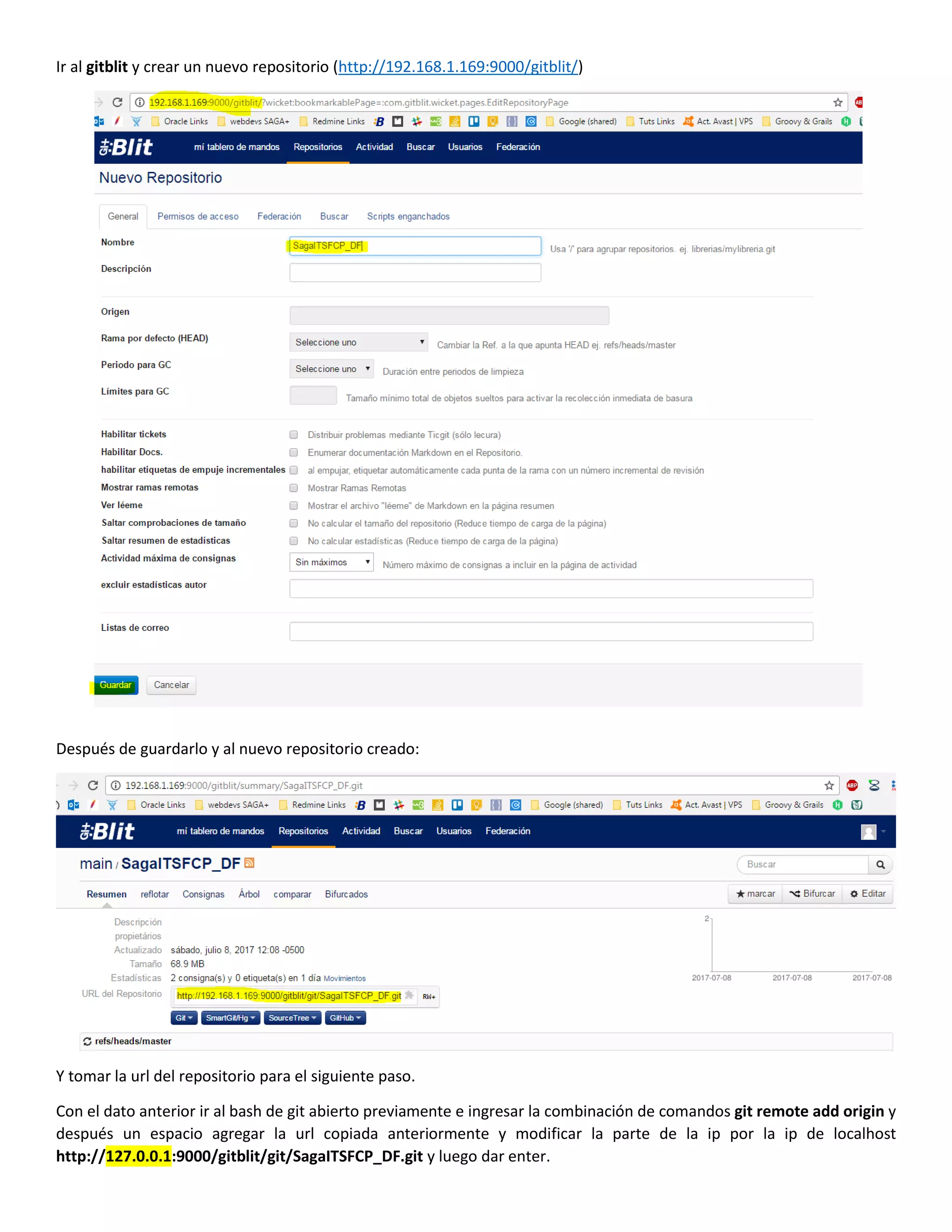
Task: Open the Consignas tab
Action: (x=203, y=894)
